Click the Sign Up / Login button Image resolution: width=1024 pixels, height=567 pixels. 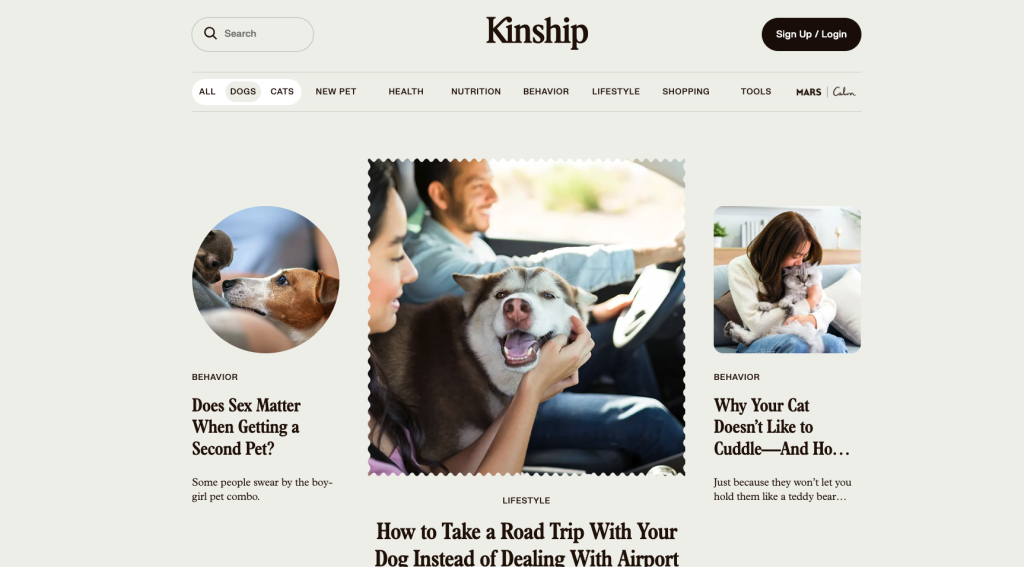tap(811, 34)
